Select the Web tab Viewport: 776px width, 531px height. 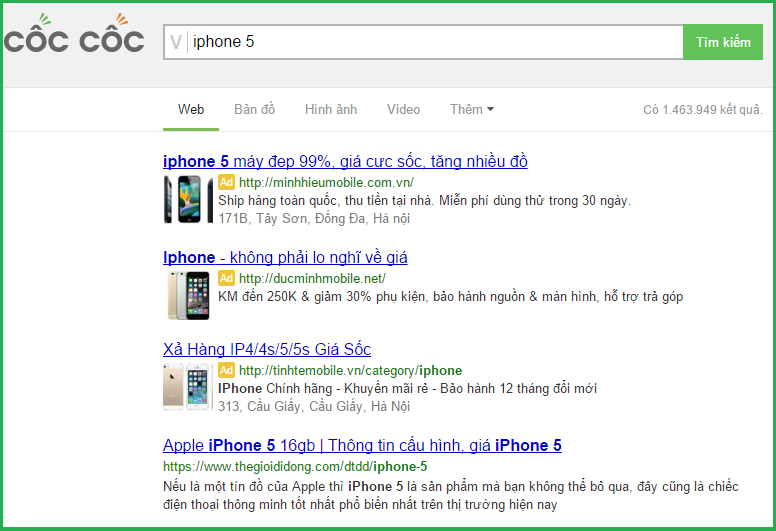pyautogui.click(x=191, y=109)
